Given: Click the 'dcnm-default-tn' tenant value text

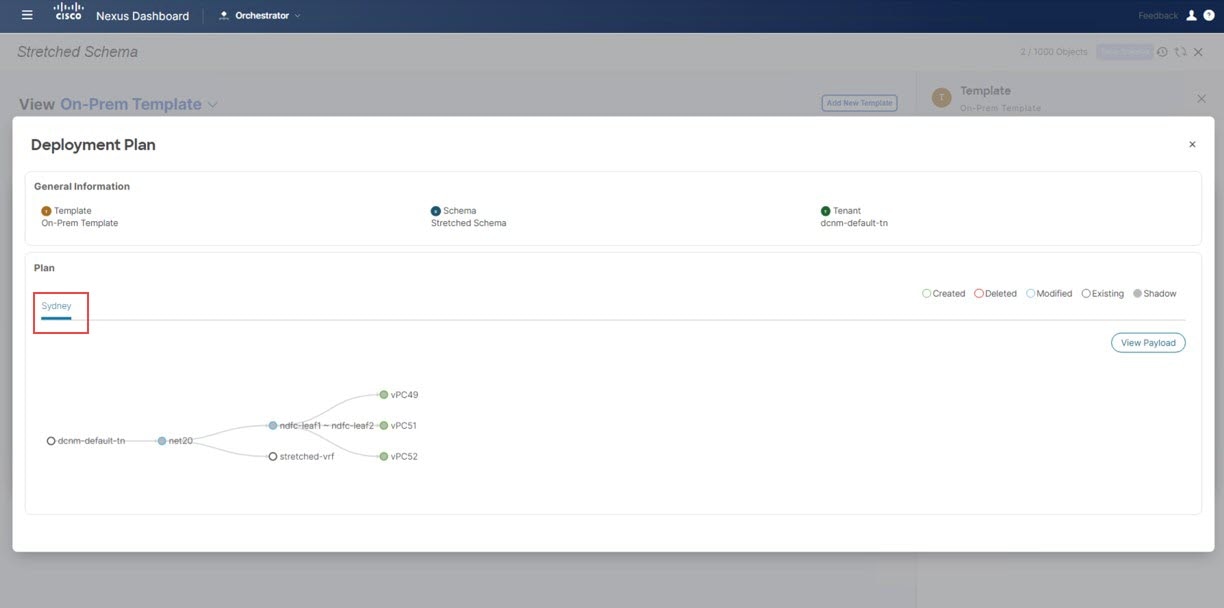Looking at the screenshot, I should click(854, 223).
